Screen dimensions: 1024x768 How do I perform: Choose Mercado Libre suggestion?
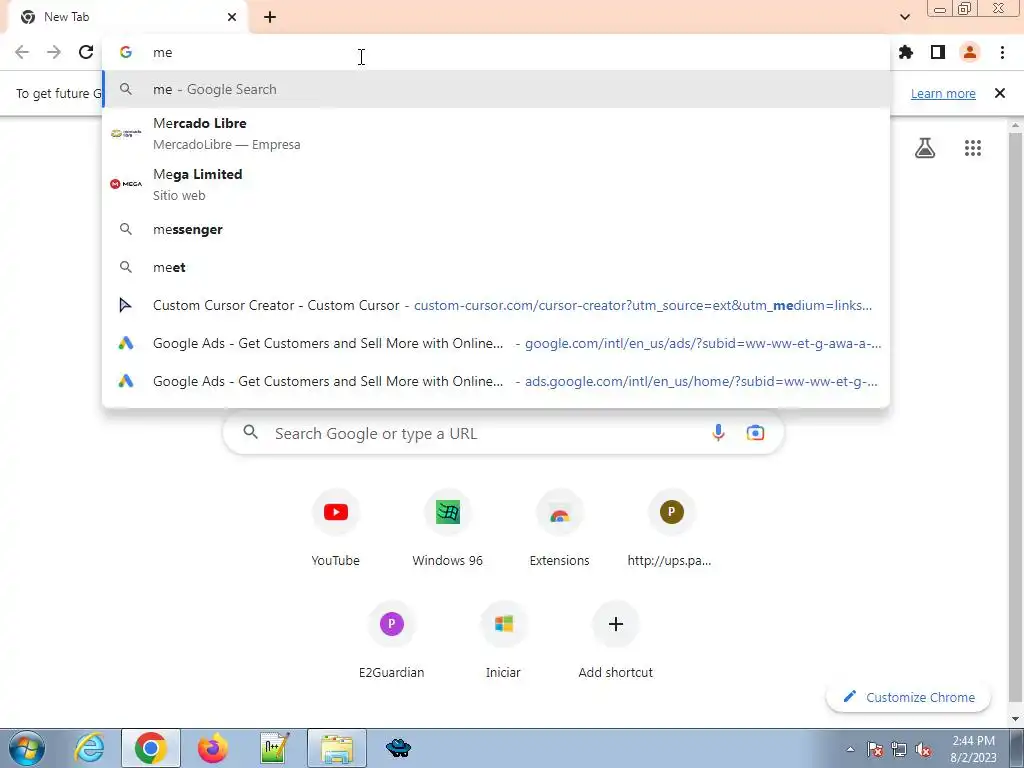pyautogui.click(x=496, y=133)
